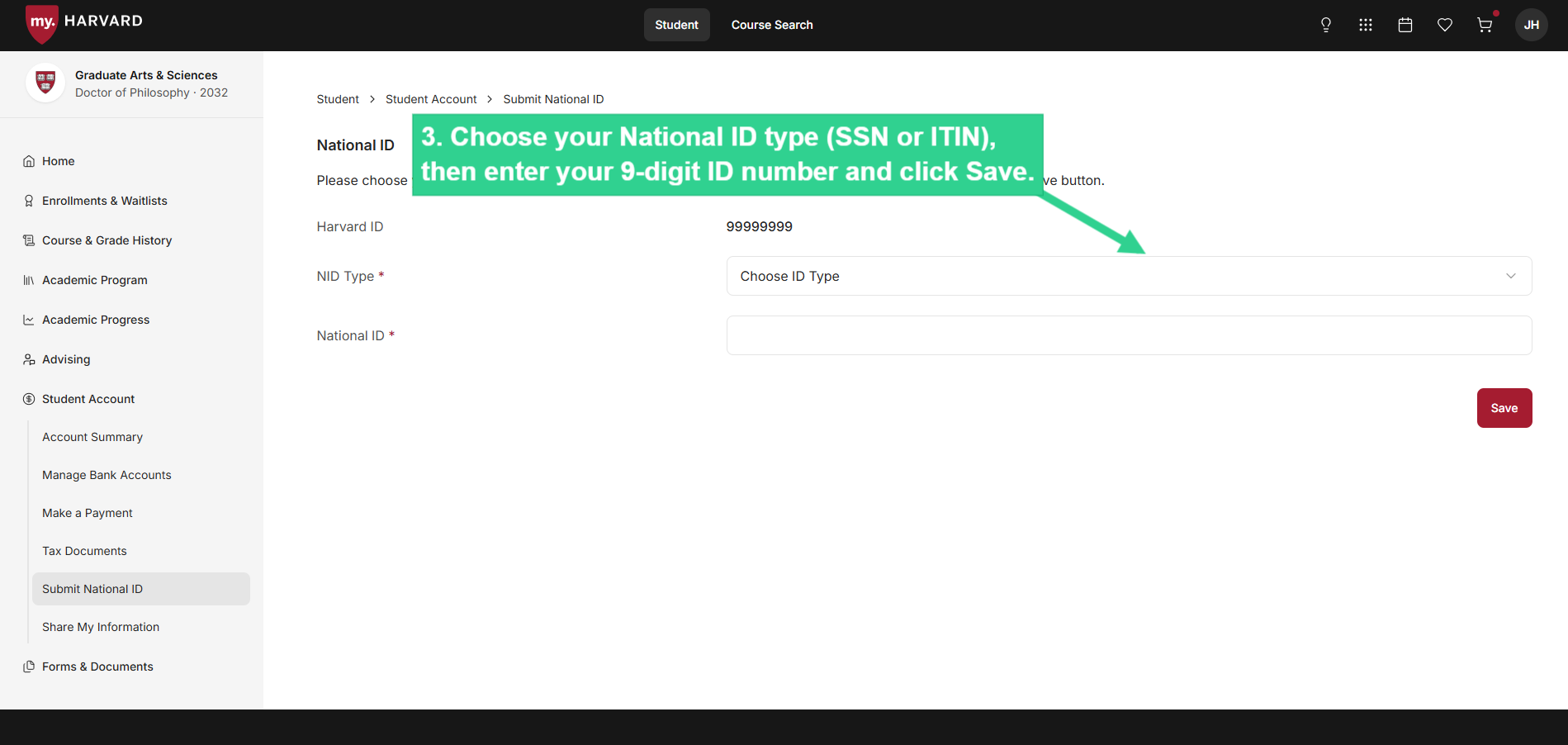Image resolution: width=1568 pixels, height=745 pixels.
Task: Click the Harvard ID value 99999999
Action: tap(760, 226)
